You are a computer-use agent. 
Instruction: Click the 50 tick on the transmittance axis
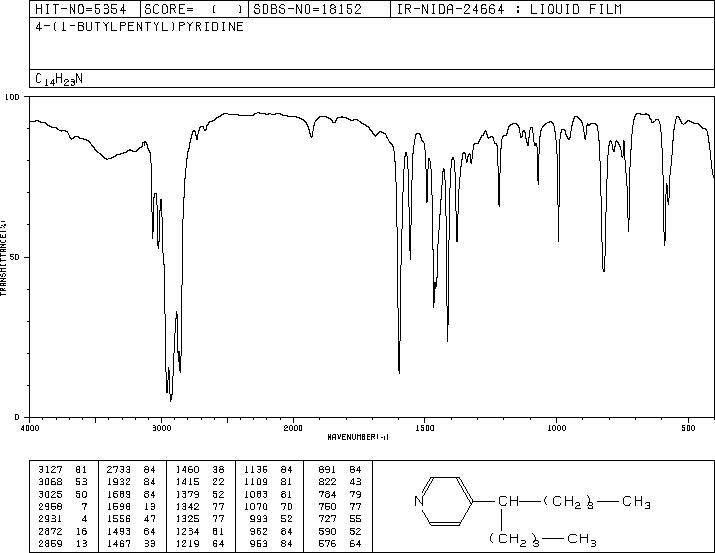tap(16, 257)
